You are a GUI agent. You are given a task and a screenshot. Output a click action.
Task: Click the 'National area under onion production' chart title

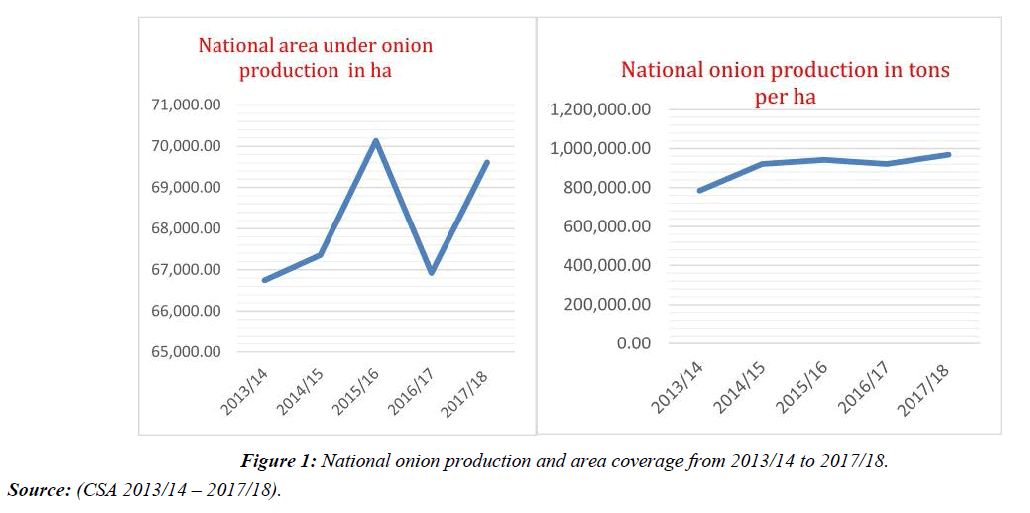[315, 57]
